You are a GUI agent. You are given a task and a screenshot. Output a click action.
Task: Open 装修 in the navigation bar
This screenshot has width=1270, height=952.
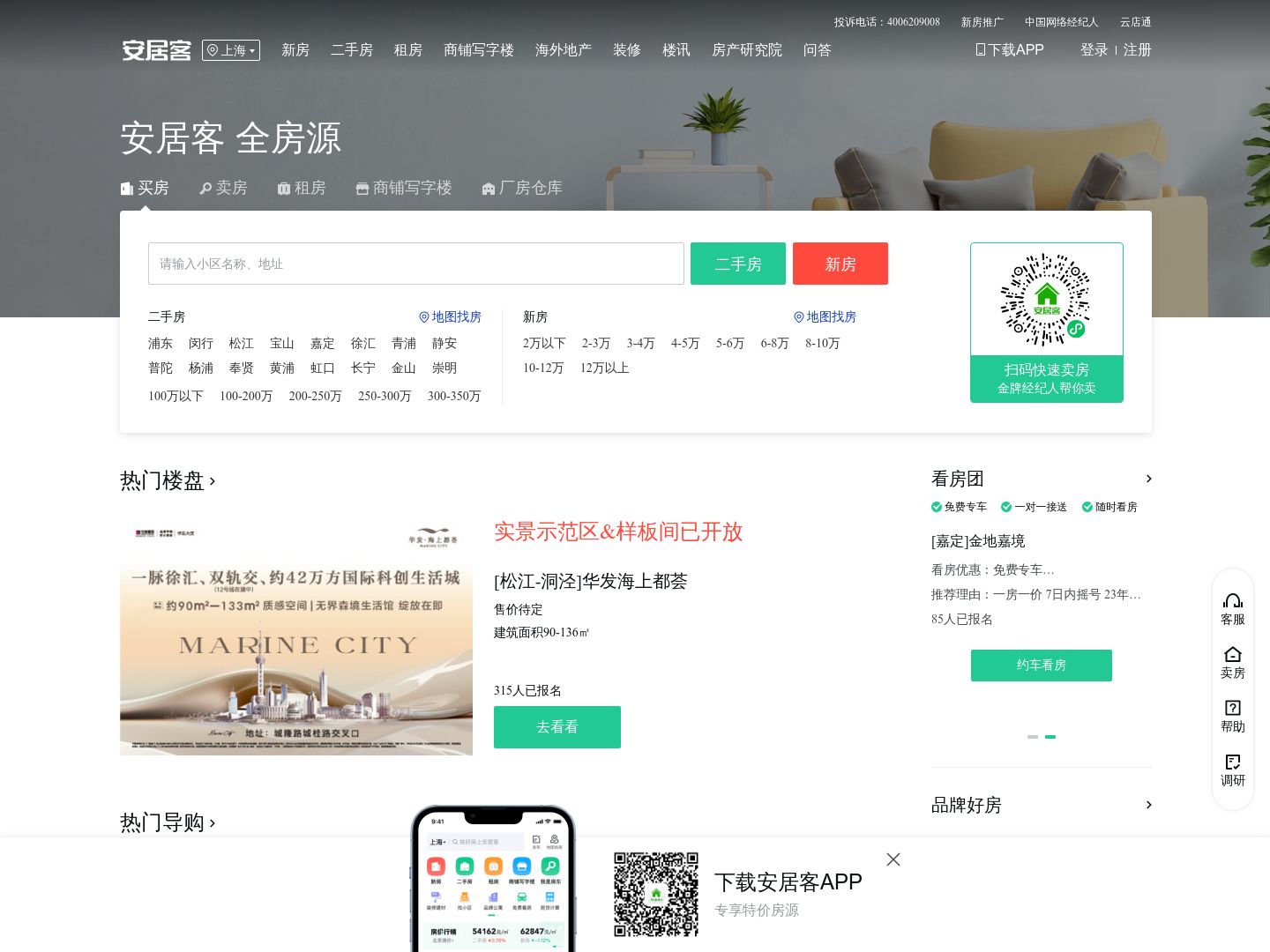pos(627,50)
